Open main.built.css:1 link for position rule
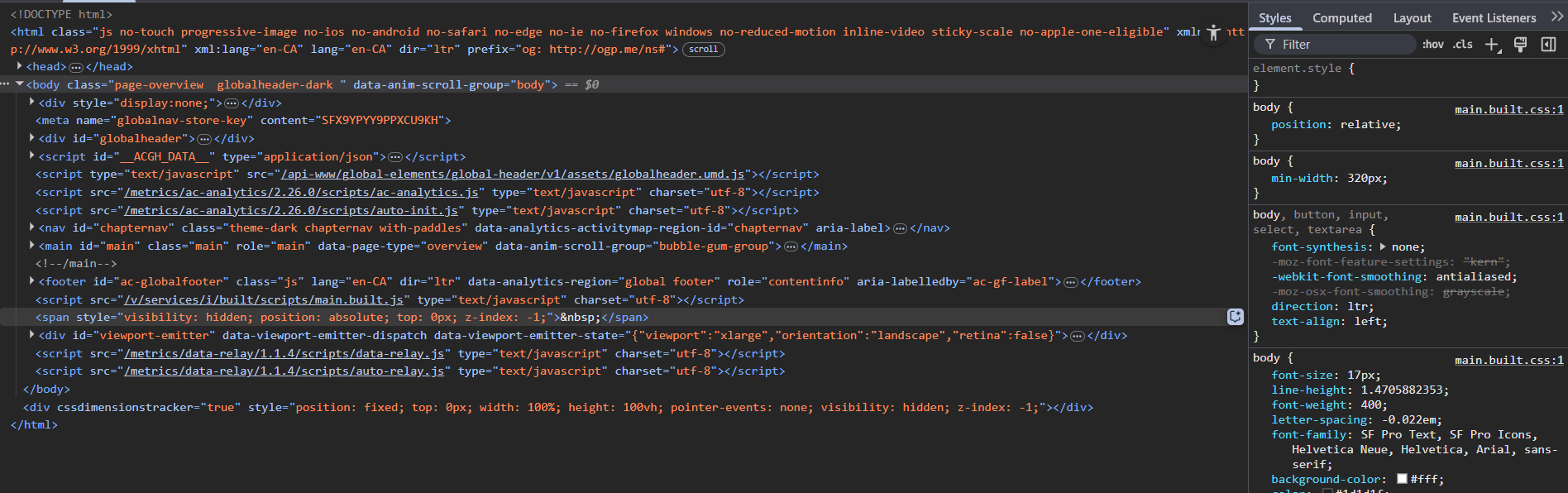Screen dimensions: 1568x493 coord(1509,109)
